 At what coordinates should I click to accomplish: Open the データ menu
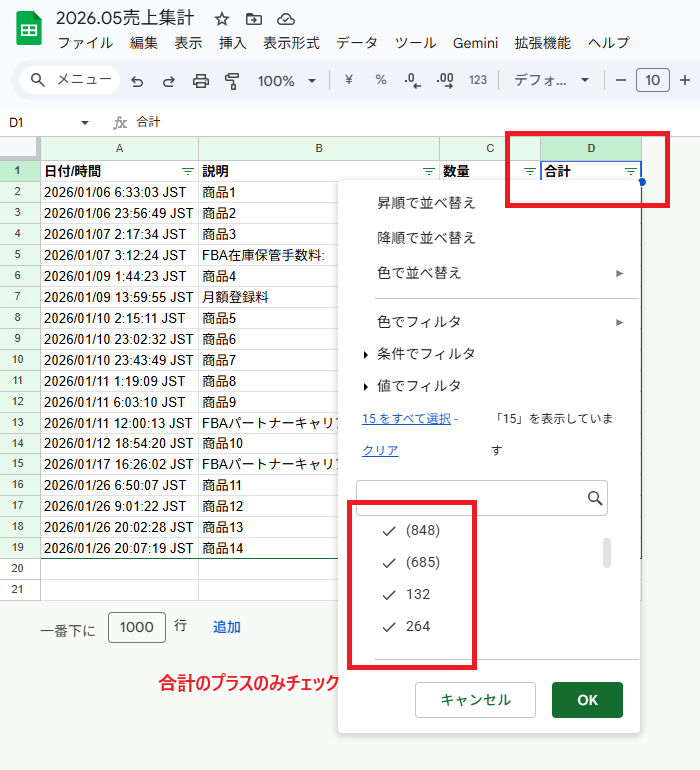(357, 43)
